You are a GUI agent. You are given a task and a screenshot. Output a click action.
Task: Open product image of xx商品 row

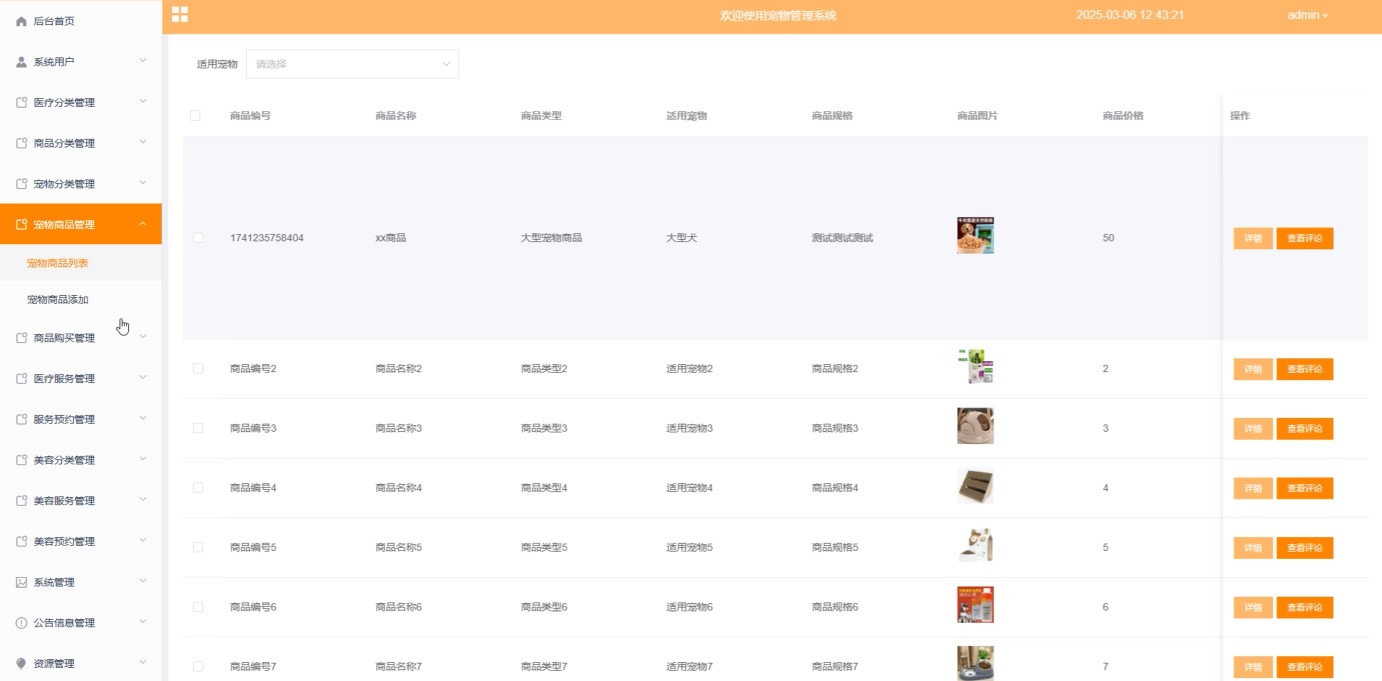[x=975, y=235]
